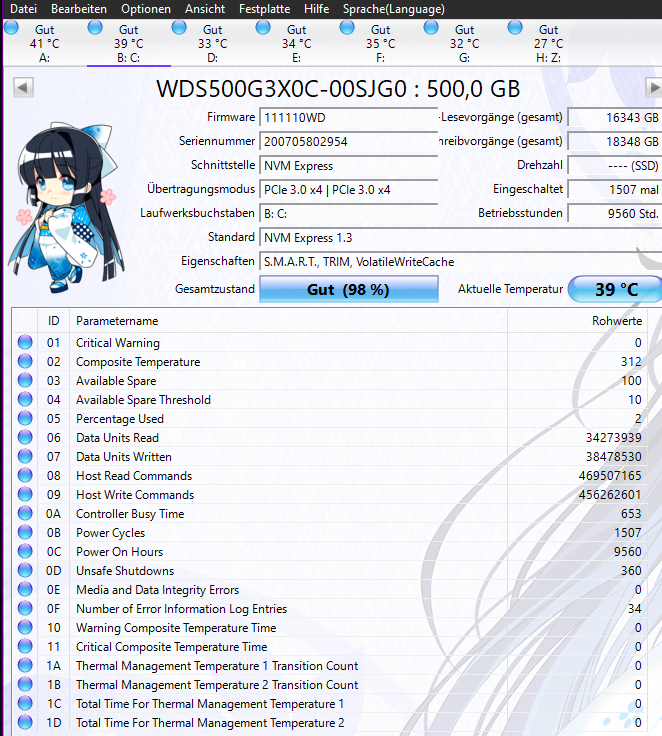This screenshot has height=736, width=662.
Task: Open the Bearbeiten menu
Action: pos(79,9)
